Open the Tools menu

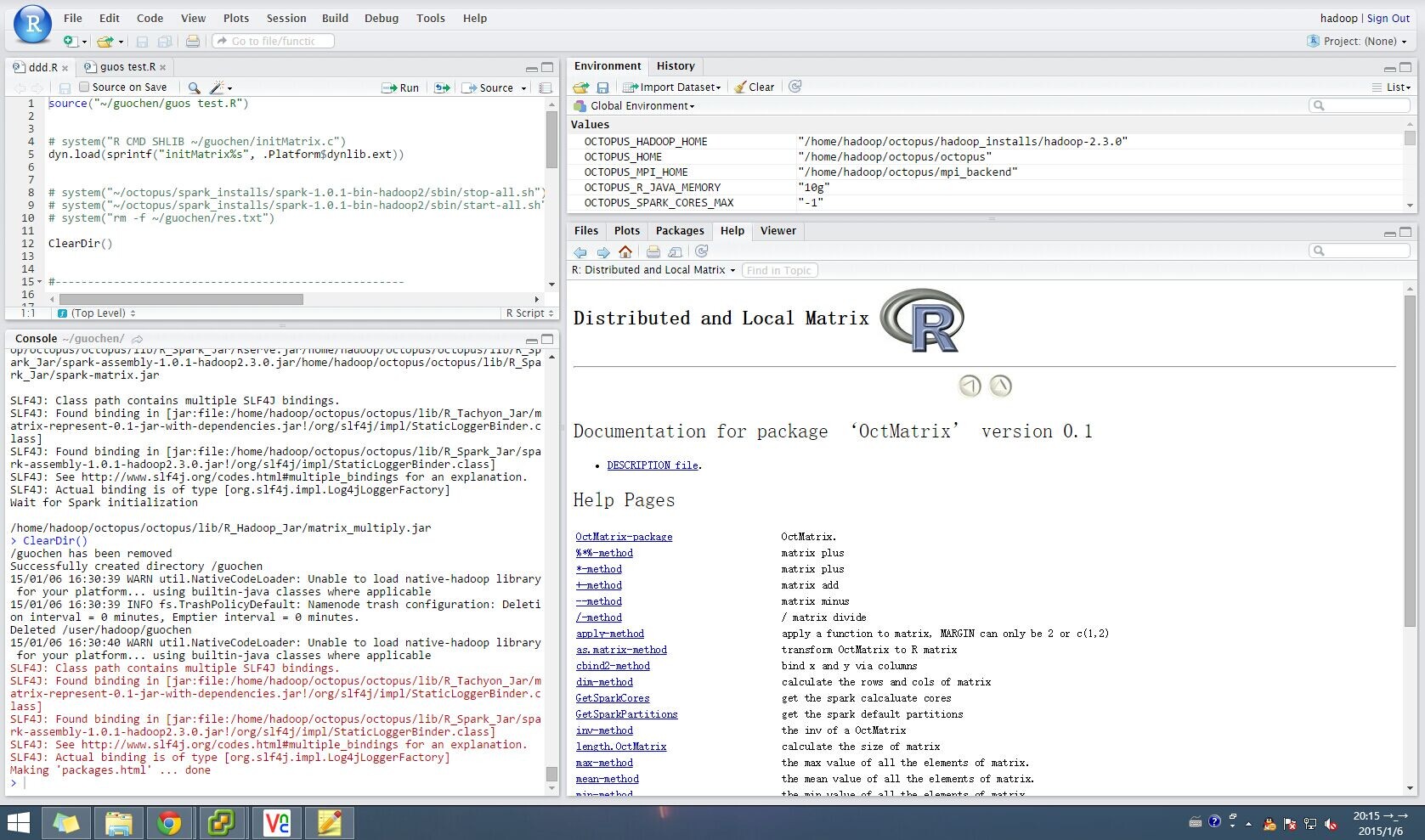431,18
